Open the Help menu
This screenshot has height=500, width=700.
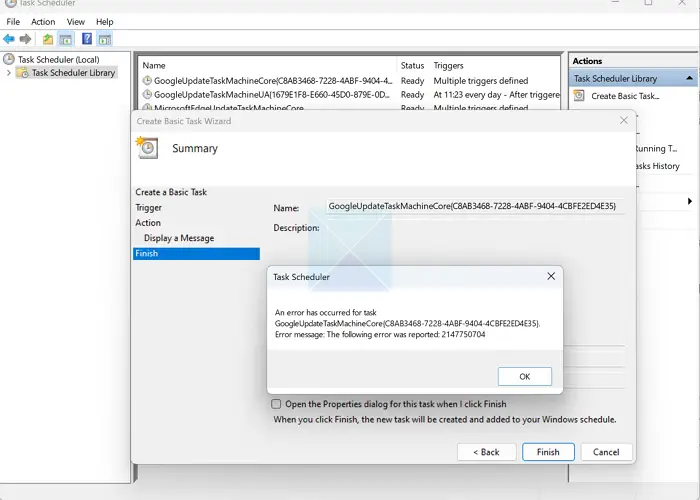click(x=104, y=21)
